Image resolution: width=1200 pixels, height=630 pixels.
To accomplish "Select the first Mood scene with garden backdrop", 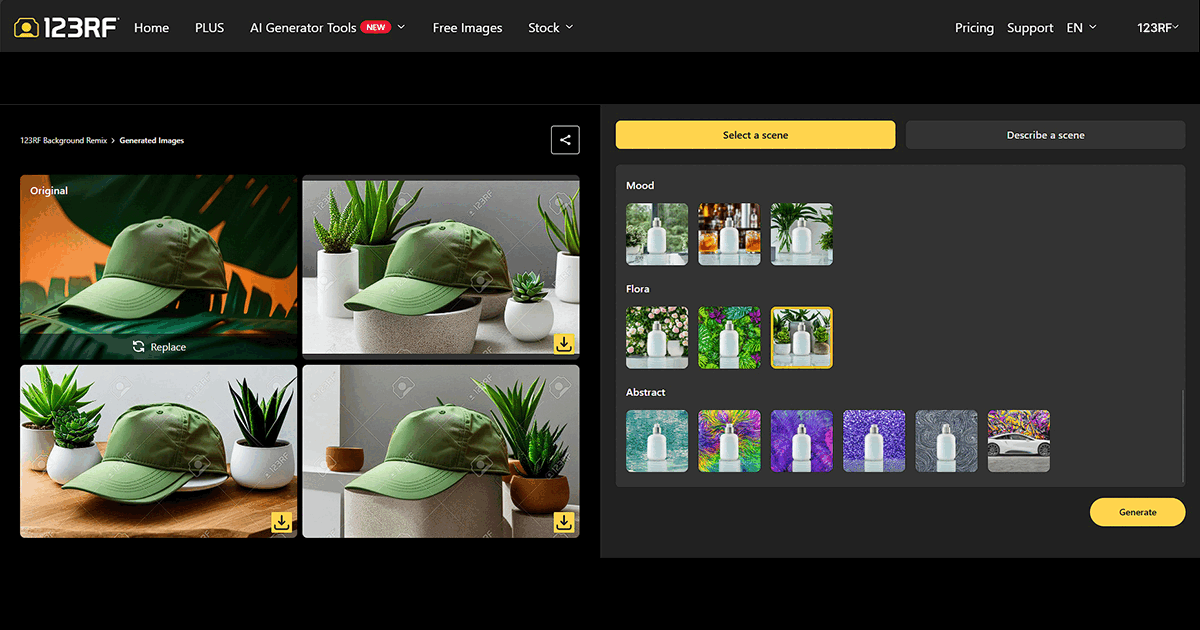I will pos(657,234).
